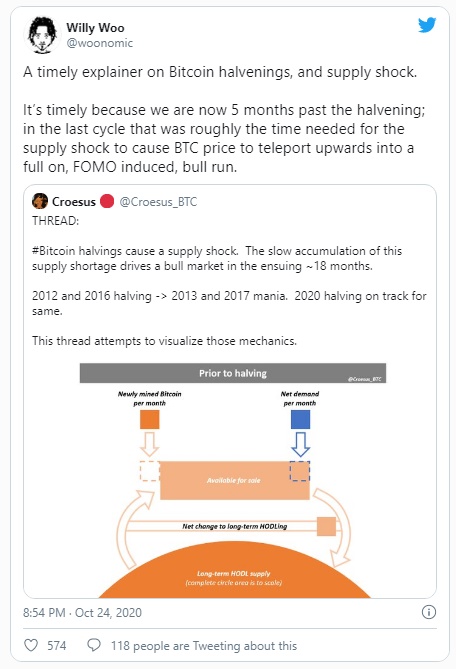
Task: Click the reply speech bubble icon
Action: click(x=94, y=645)
